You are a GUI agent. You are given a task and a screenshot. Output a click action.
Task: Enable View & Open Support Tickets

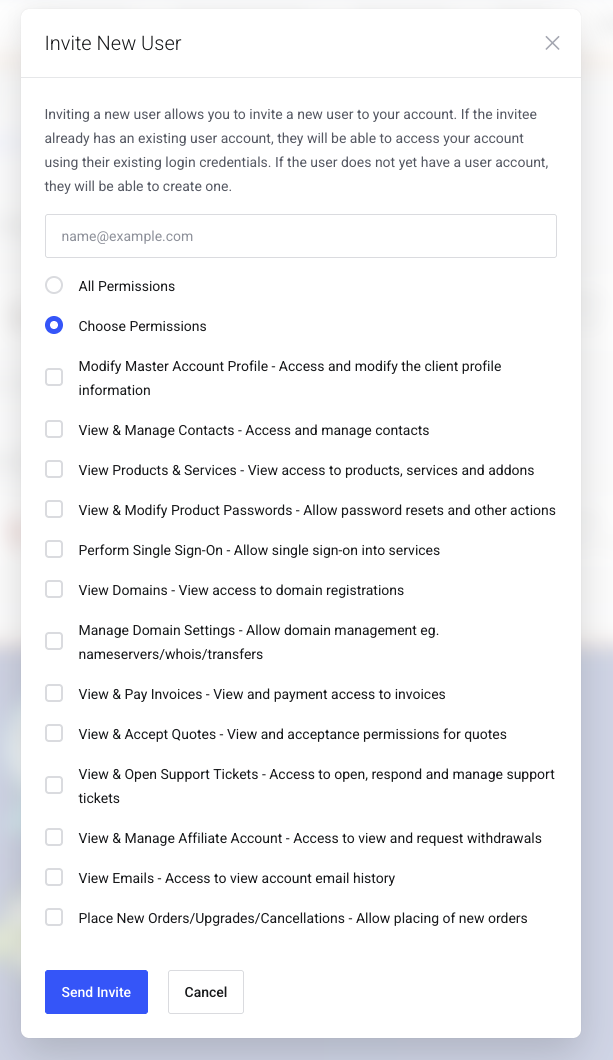click(x=54, y=786)
